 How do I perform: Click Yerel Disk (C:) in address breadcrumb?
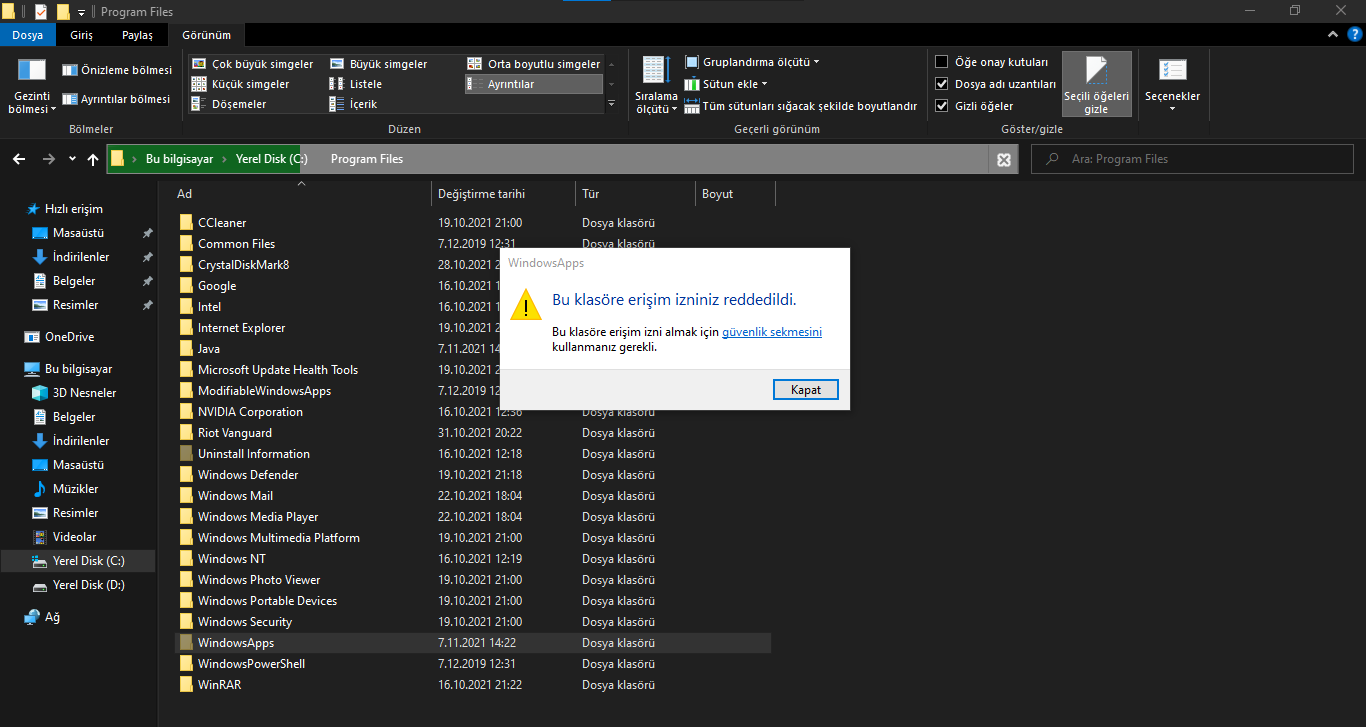click(271, 159)
